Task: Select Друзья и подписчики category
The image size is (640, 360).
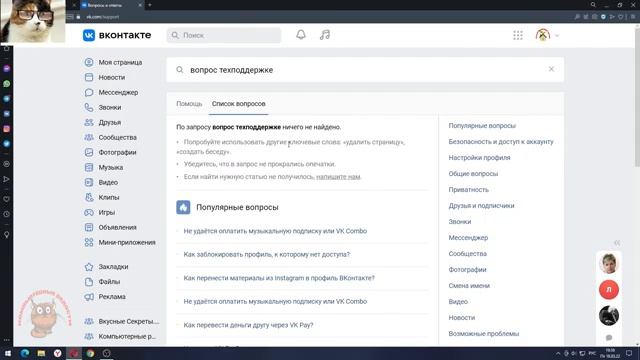Action: [481, 206]
